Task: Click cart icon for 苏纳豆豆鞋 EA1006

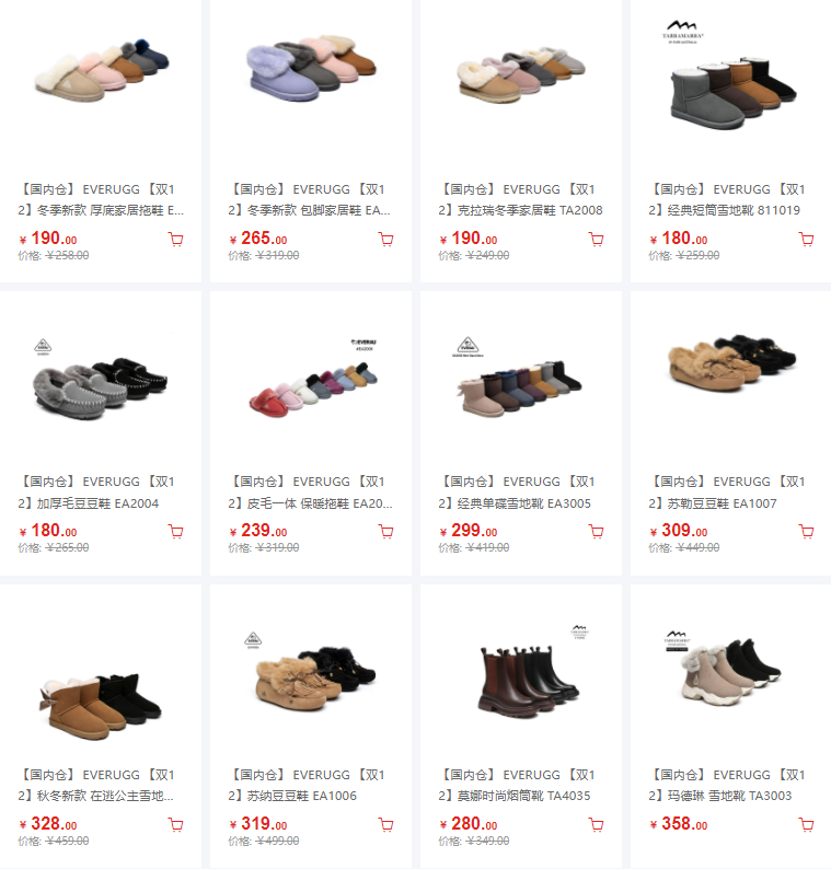Action: [386, 825]
